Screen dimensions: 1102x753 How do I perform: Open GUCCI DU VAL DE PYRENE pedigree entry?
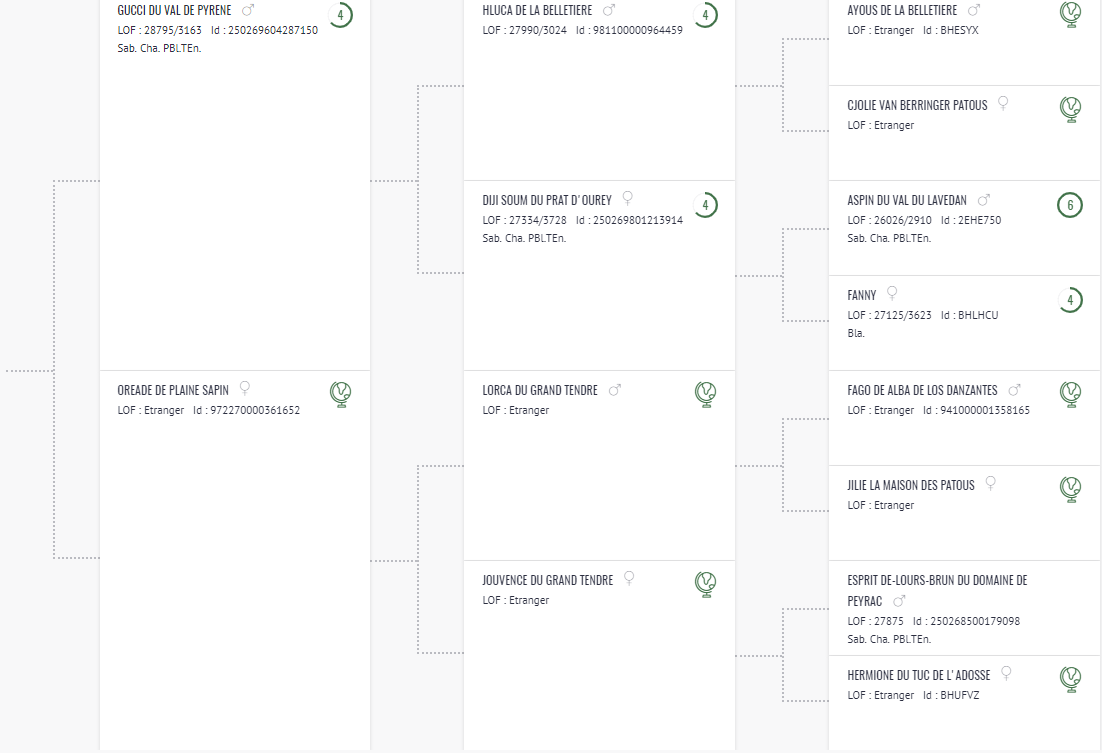pyautogui.click(x=174, y=11)
